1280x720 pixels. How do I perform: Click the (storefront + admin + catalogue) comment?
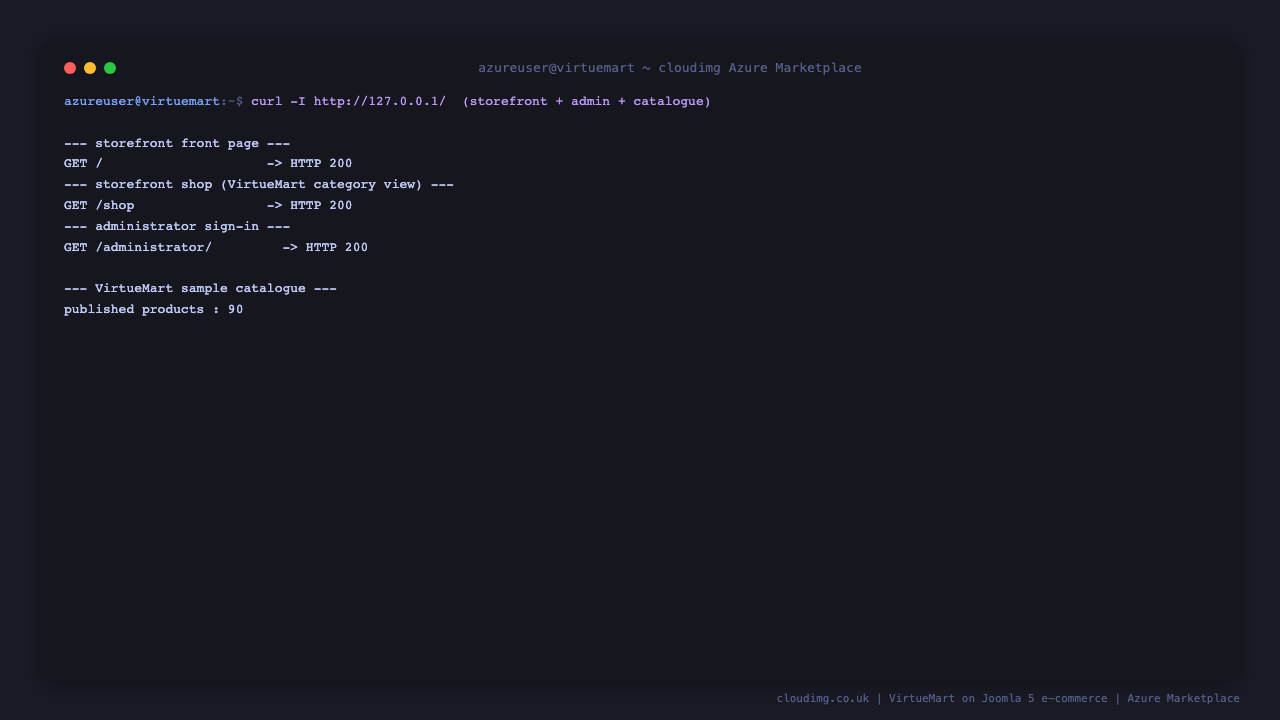point(587,102)
